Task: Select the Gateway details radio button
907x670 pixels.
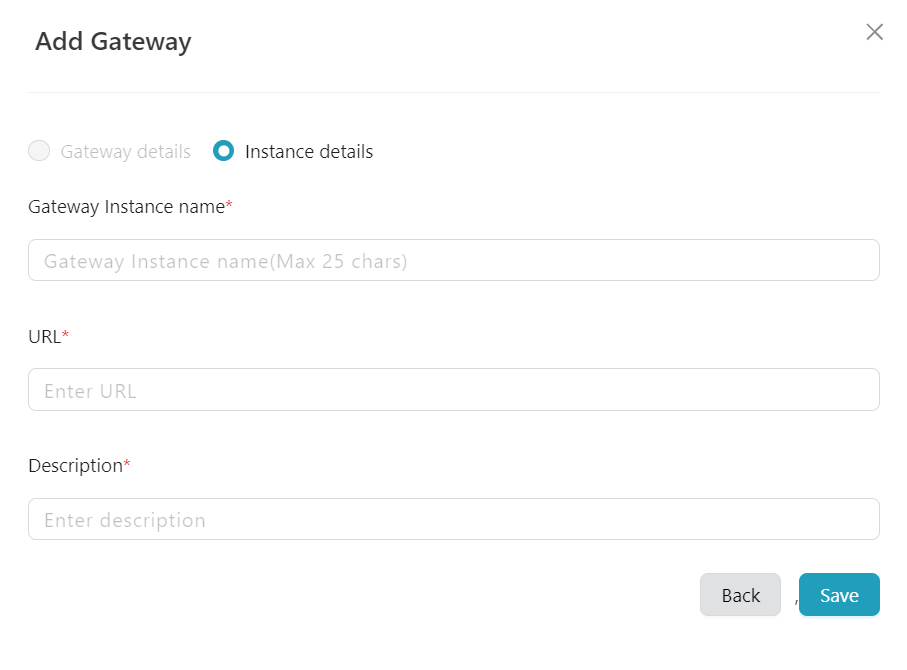Action: (39, 151)
